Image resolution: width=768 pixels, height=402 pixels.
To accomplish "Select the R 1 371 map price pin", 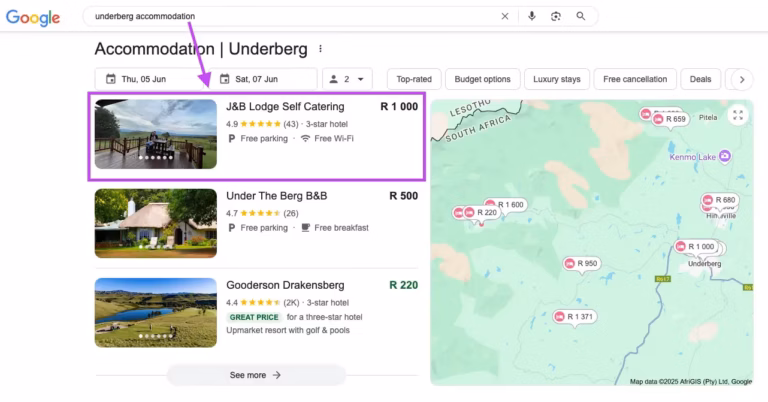I will (x=575, y=317).
